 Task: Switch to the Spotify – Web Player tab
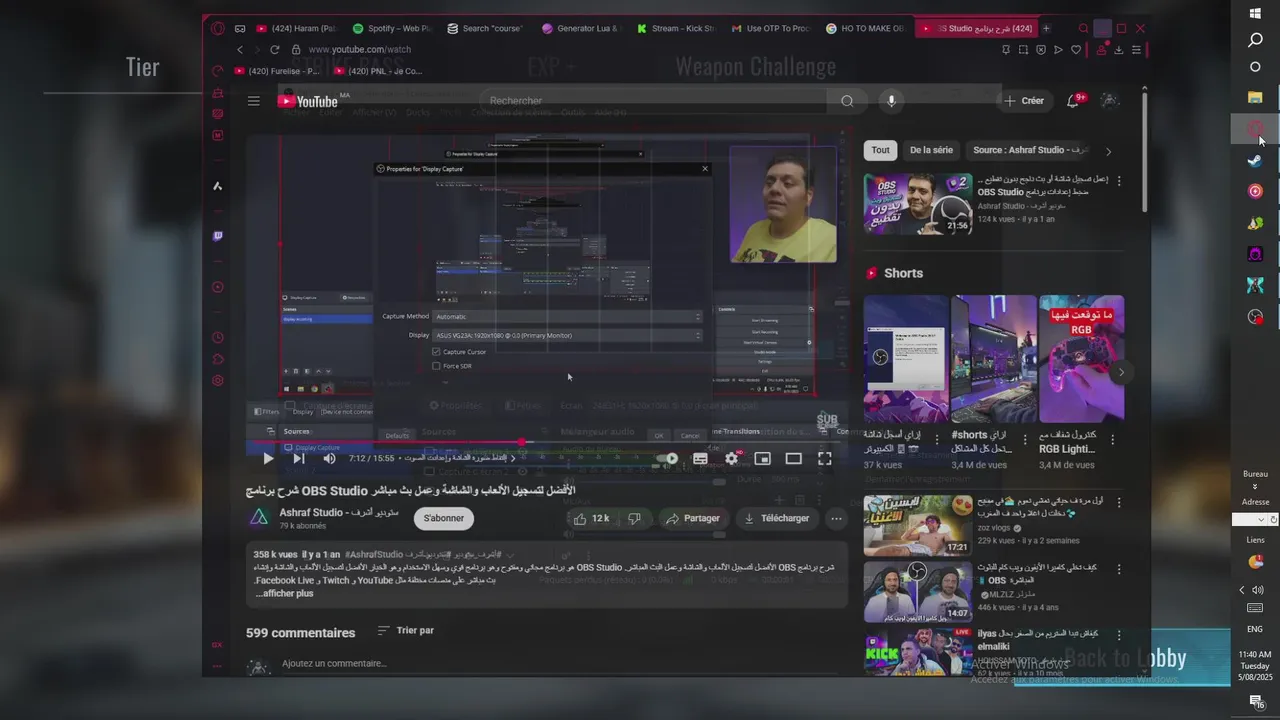coord(392,28)
